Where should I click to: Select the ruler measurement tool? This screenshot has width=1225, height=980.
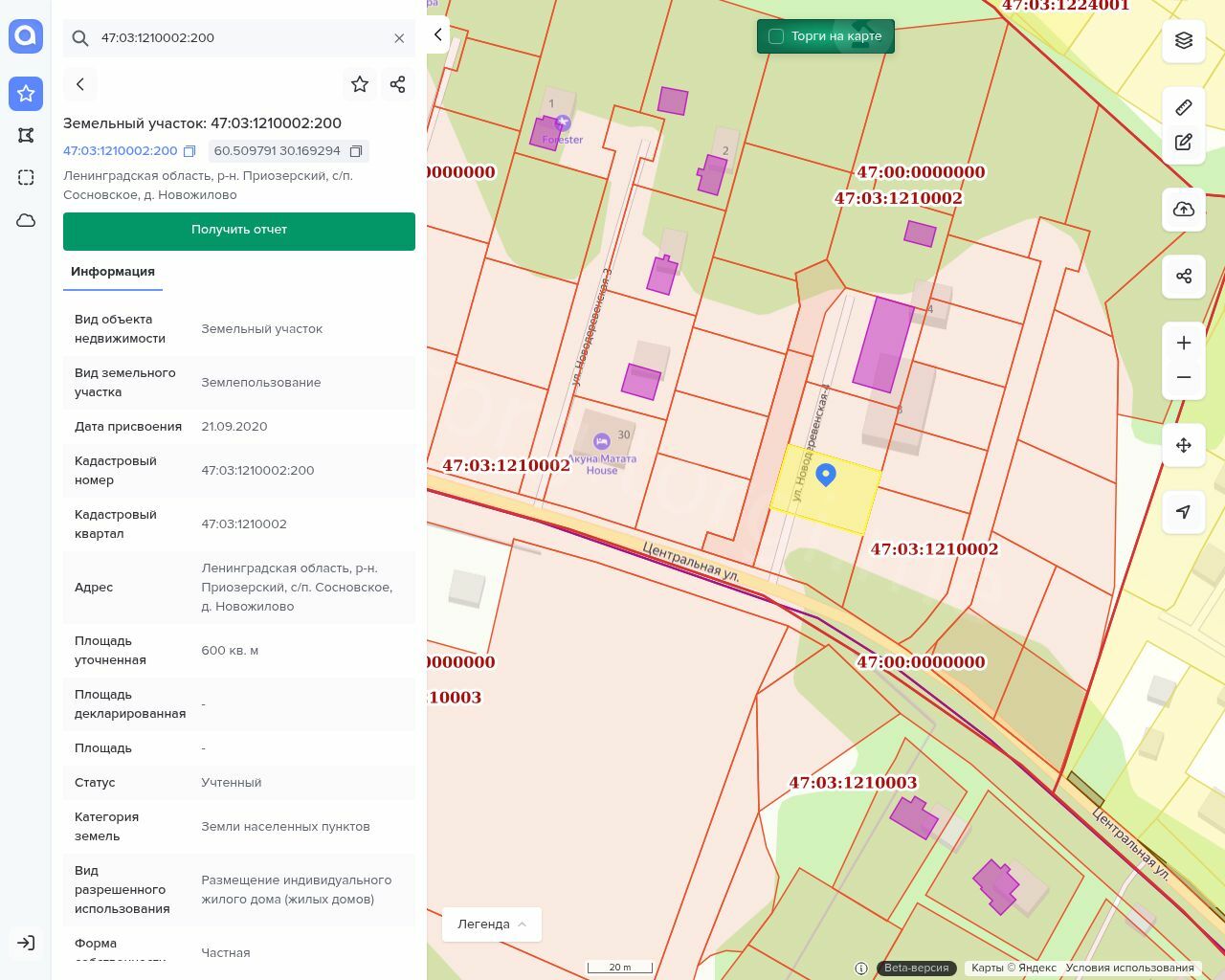[x=1184, y=107]
